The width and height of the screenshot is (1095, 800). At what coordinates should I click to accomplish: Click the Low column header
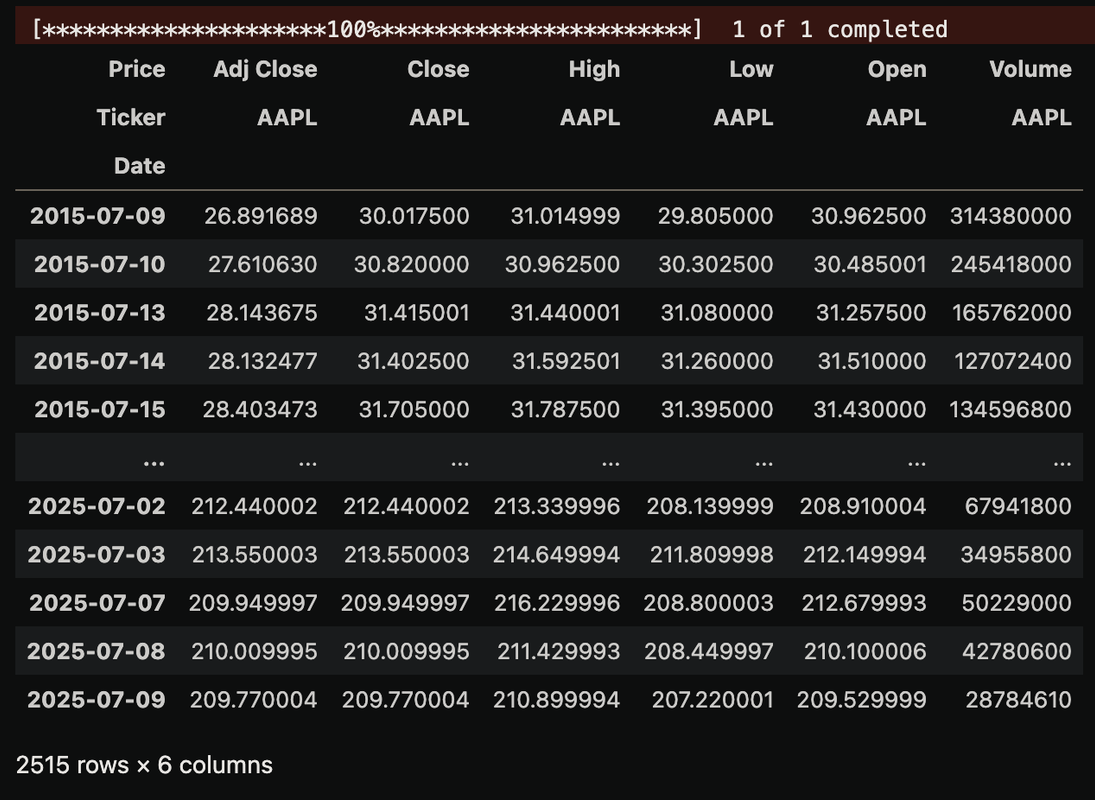click(x=751, y=69)
